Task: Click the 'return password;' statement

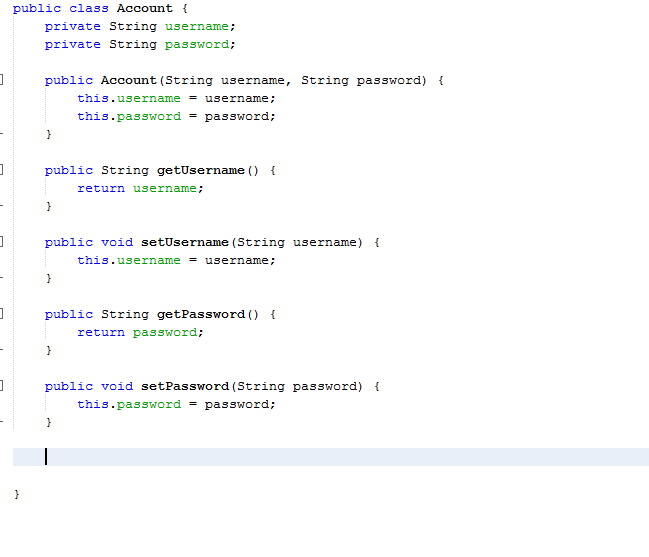Action: click(x=140, y=333)
